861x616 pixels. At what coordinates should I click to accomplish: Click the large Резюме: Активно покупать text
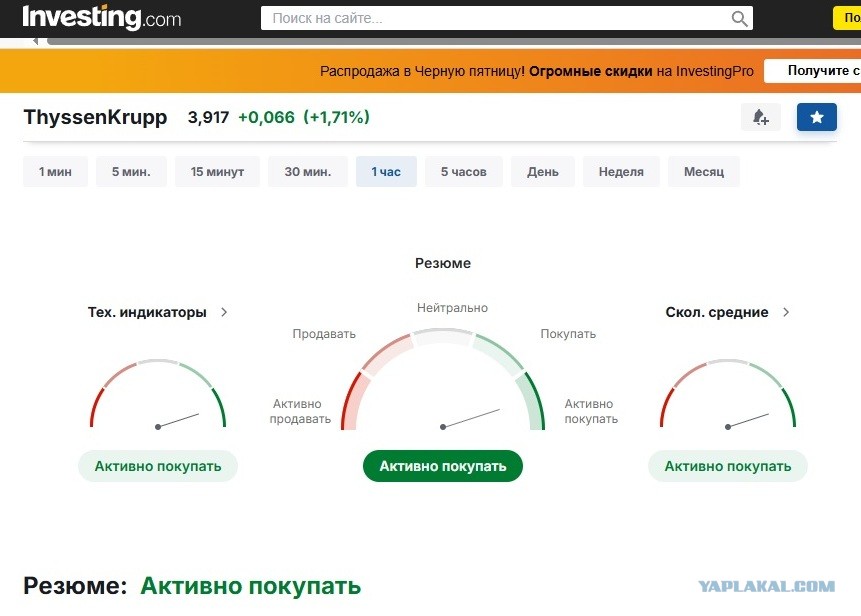[x=192, y=586]
